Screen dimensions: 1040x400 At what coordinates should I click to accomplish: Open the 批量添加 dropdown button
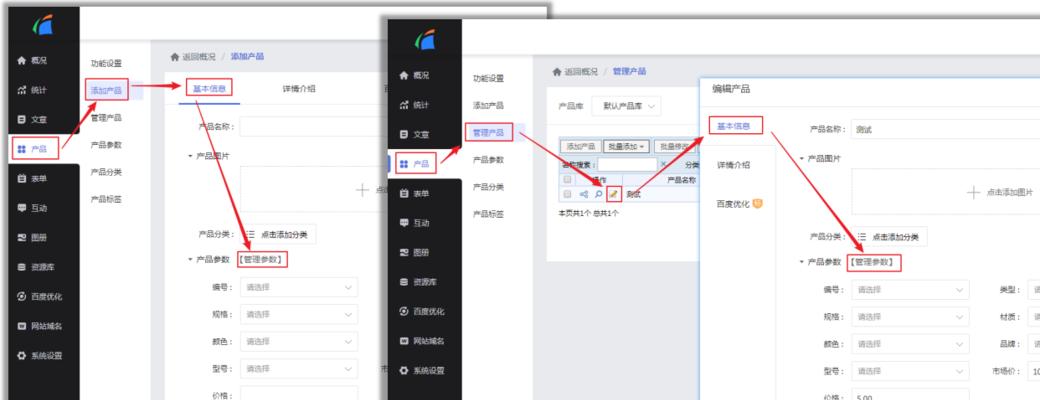coord(626,146)
